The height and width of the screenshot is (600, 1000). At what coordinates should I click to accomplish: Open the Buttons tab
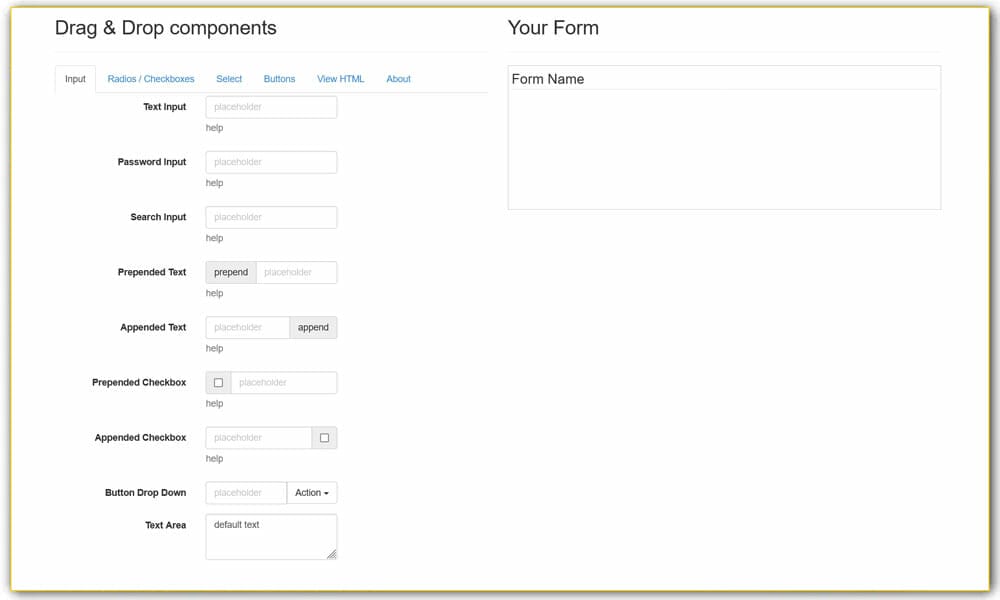point(279,79)
